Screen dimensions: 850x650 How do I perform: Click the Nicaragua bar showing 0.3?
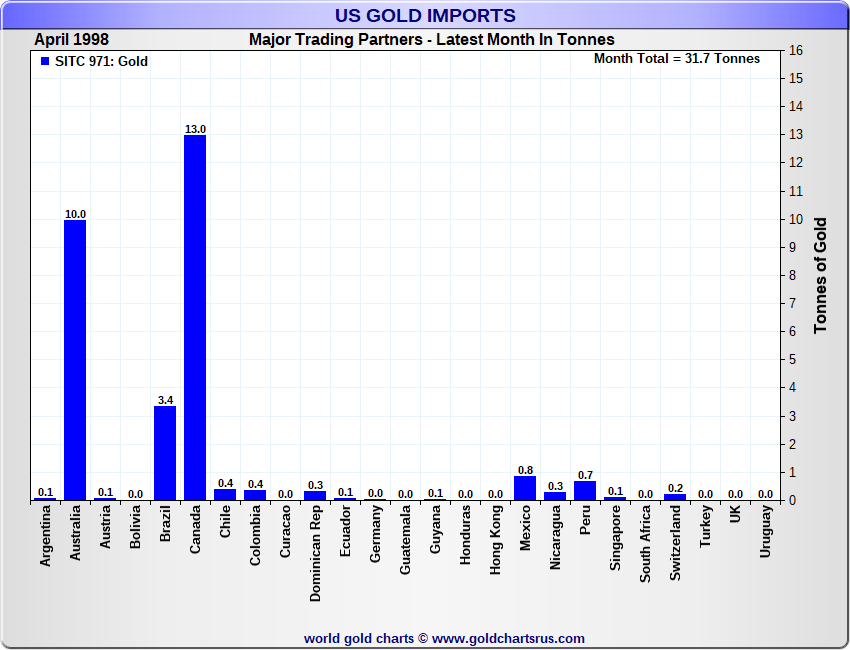point(555,495)
